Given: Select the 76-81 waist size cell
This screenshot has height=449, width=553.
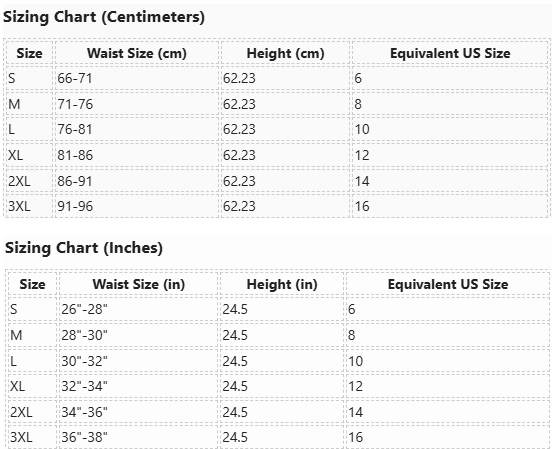Looking at the screenshot, I should [x=137, y=129].
